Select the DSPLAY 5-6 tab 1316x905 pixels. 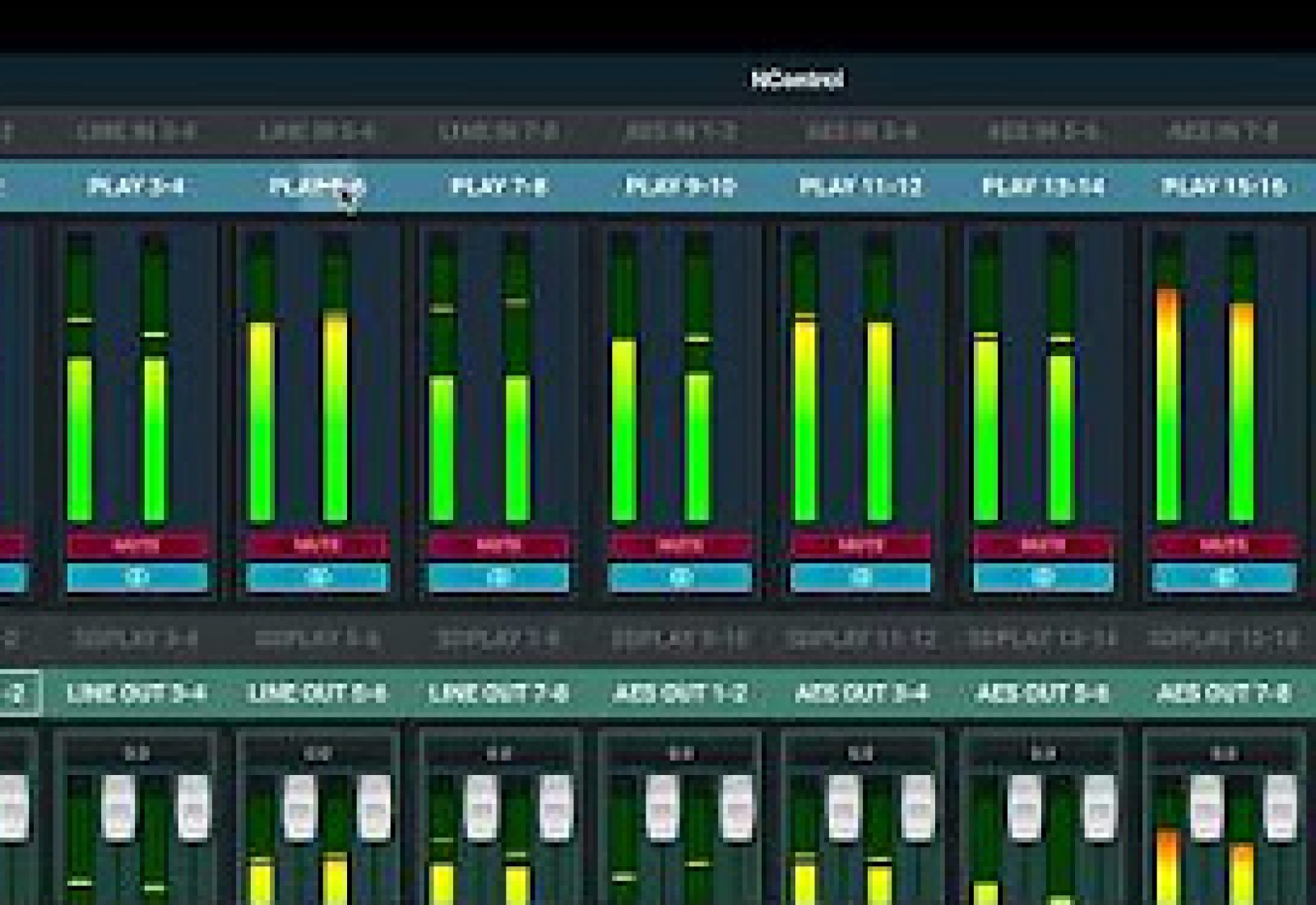[317, 638]
